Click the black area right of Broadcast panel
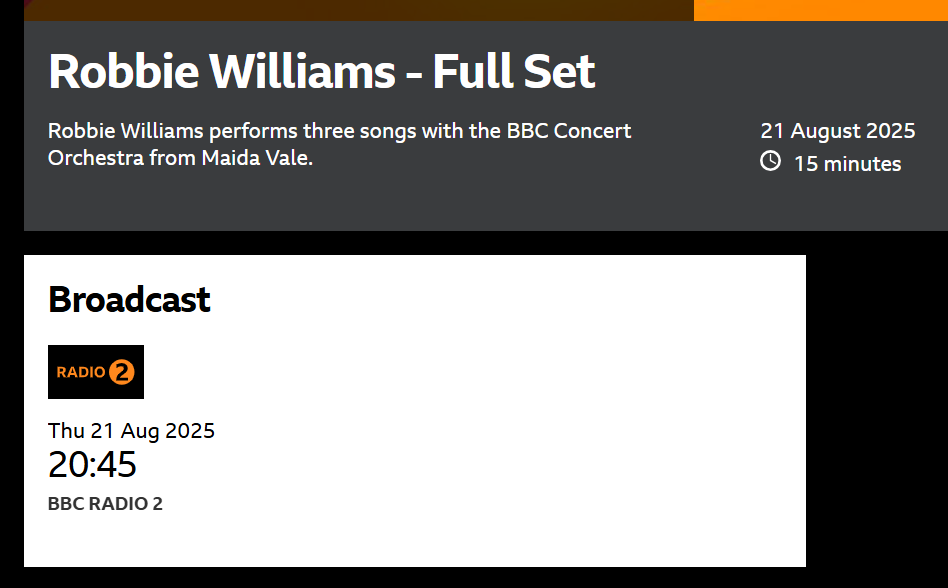The width and height of the screenshot is (948, 588). (x=877, y=411)
